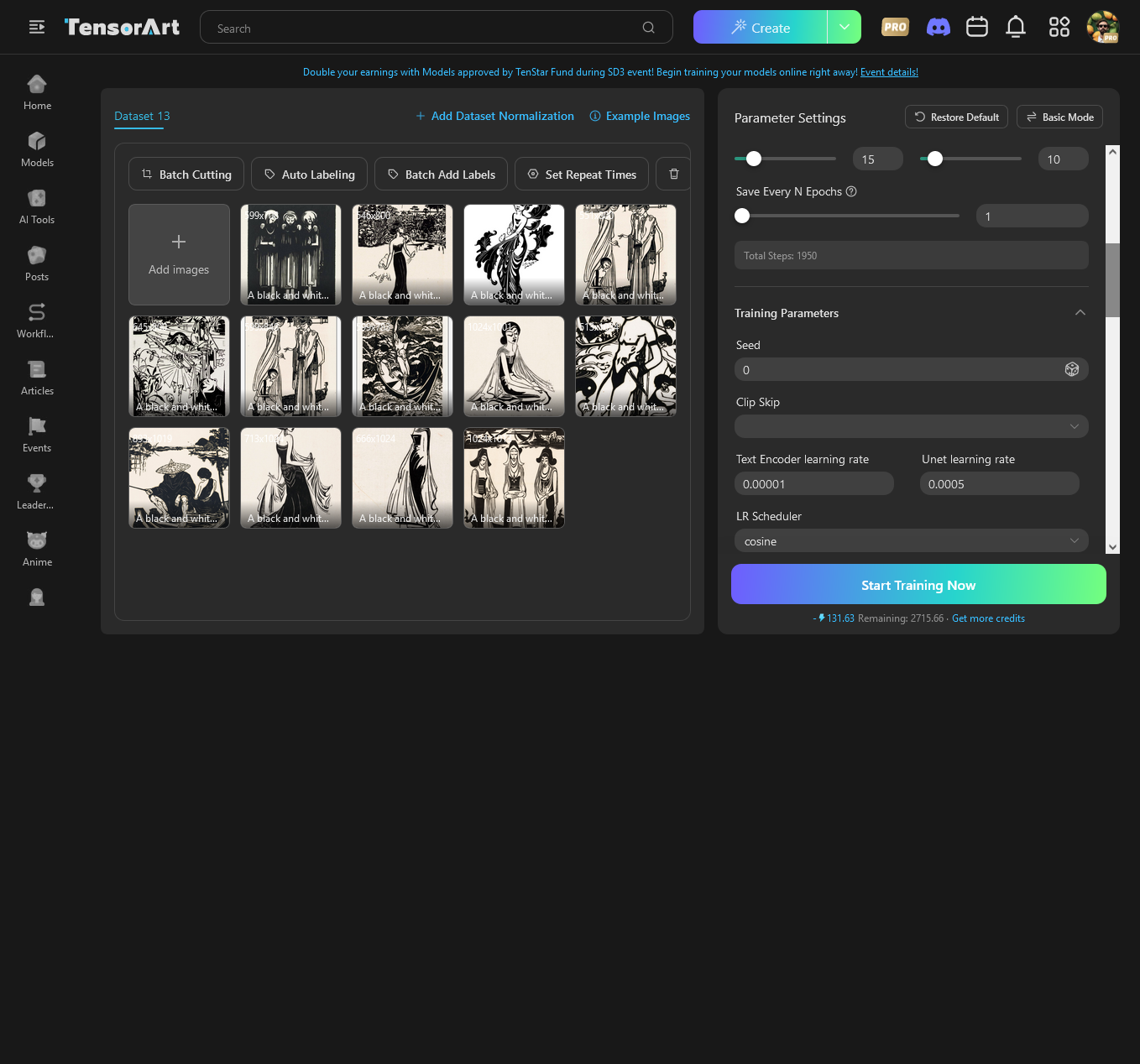Click the PRO membership badge

895,28
